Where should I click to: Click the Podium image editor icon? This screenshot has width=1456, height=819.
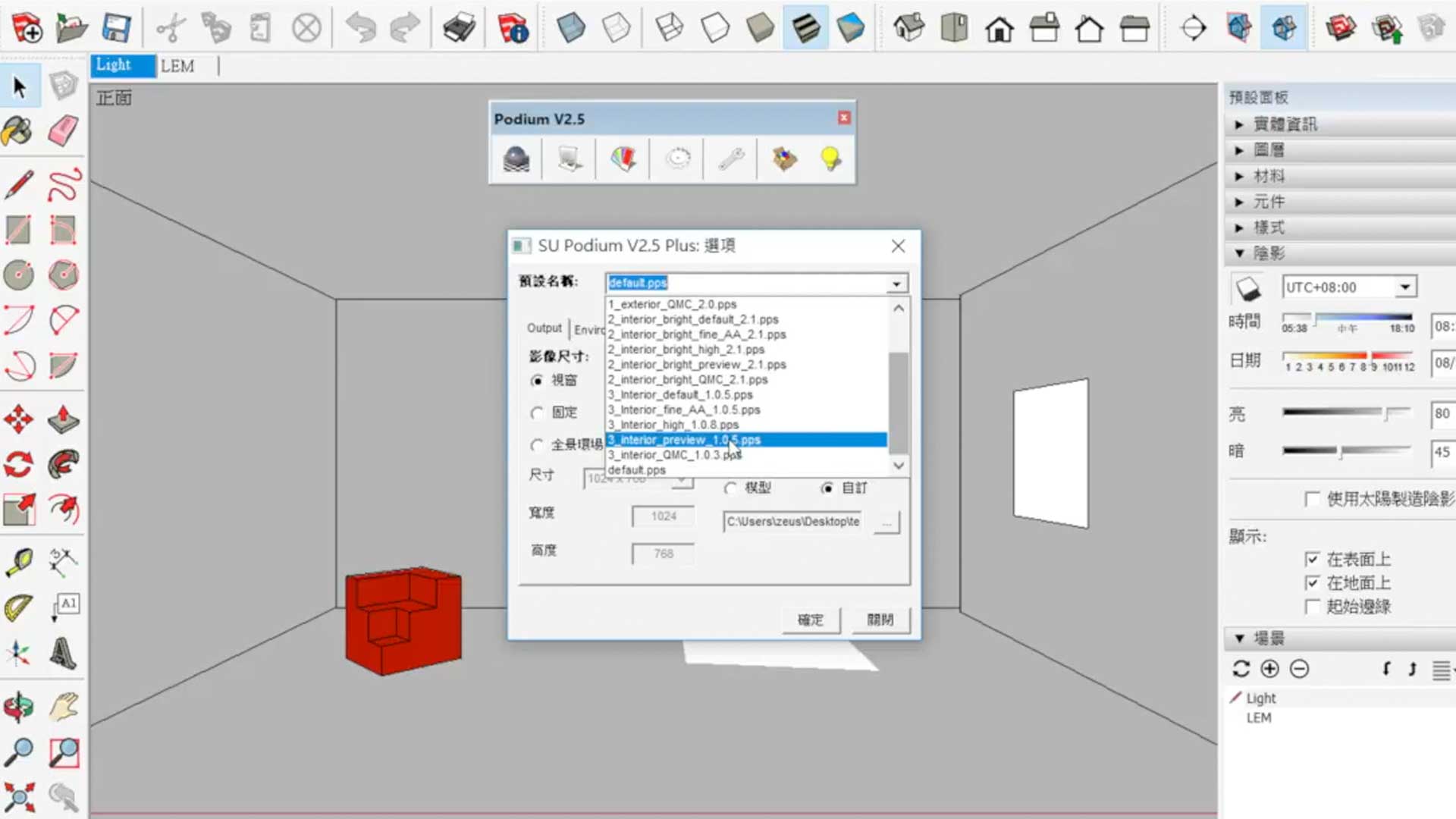(570, 159)
